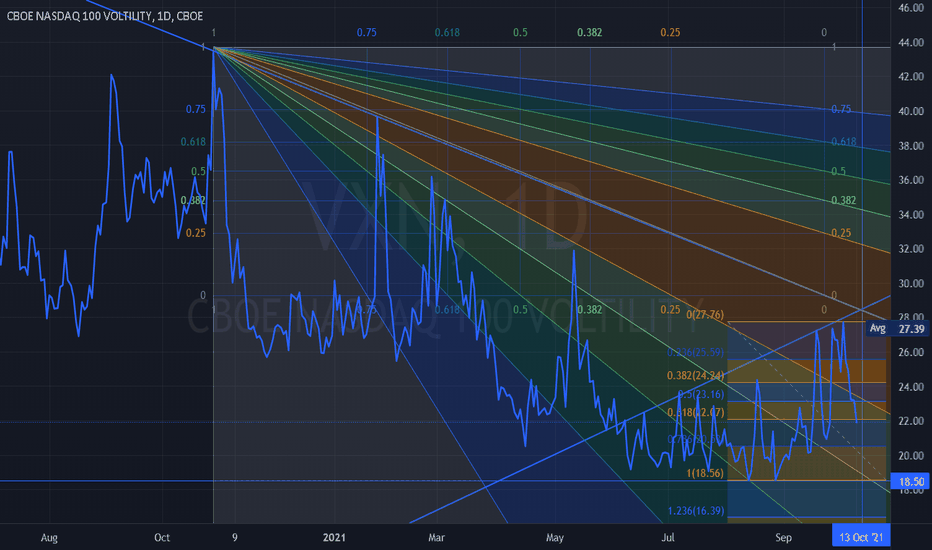Select the 0.236(25.59) Fibonacci retracement label
The image size is (932, 550).
pos(695,353)
